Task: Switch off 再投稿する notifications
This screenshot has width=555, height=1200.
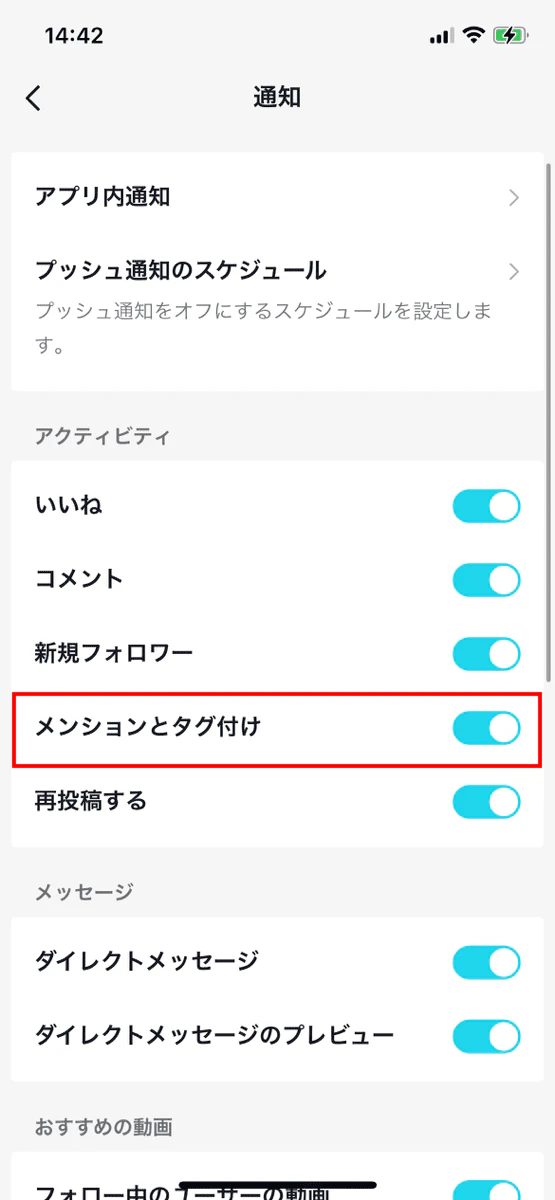Action: pyautogui.click(x=487, y=802)
